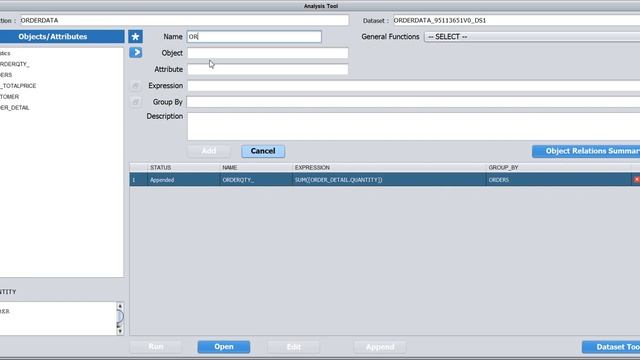Click the Objects/Attributes header

(62, 37)
